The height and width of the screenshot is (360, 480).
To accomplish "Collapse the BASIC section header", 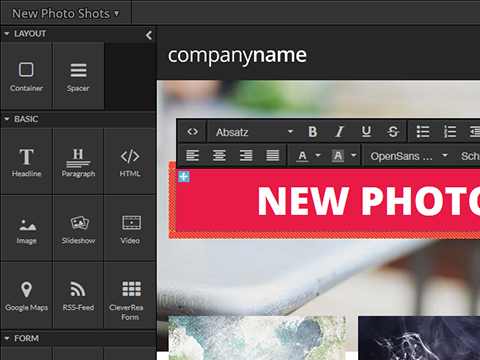I will click(7, 119).
